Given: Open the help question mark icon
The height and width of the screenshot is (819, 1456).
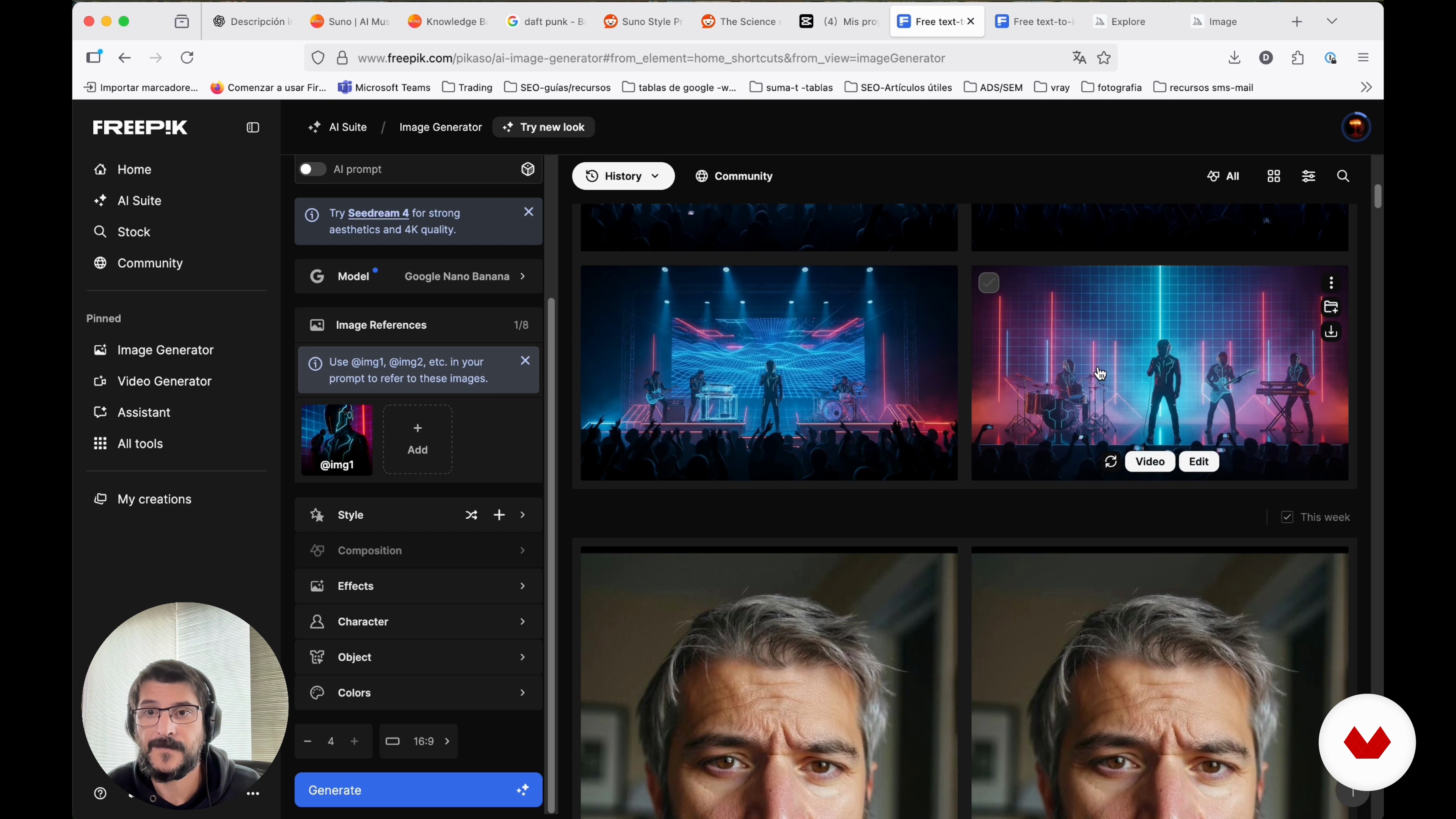Looking at the screenshot, I should [x=100, y=794].
